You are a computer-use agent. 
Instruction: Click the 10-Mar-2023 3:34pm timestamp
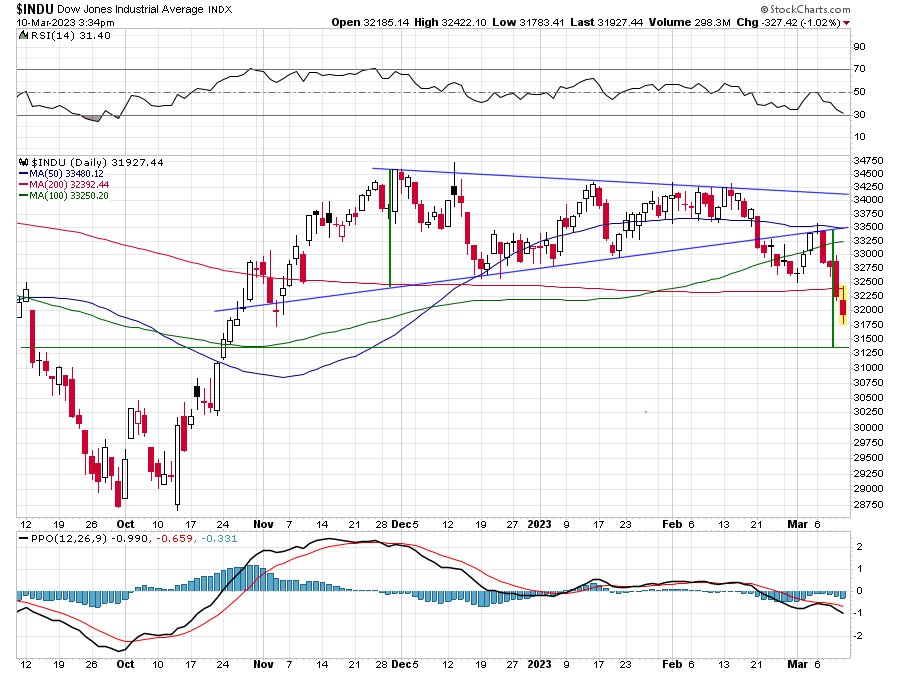click(x=65, y=23)
